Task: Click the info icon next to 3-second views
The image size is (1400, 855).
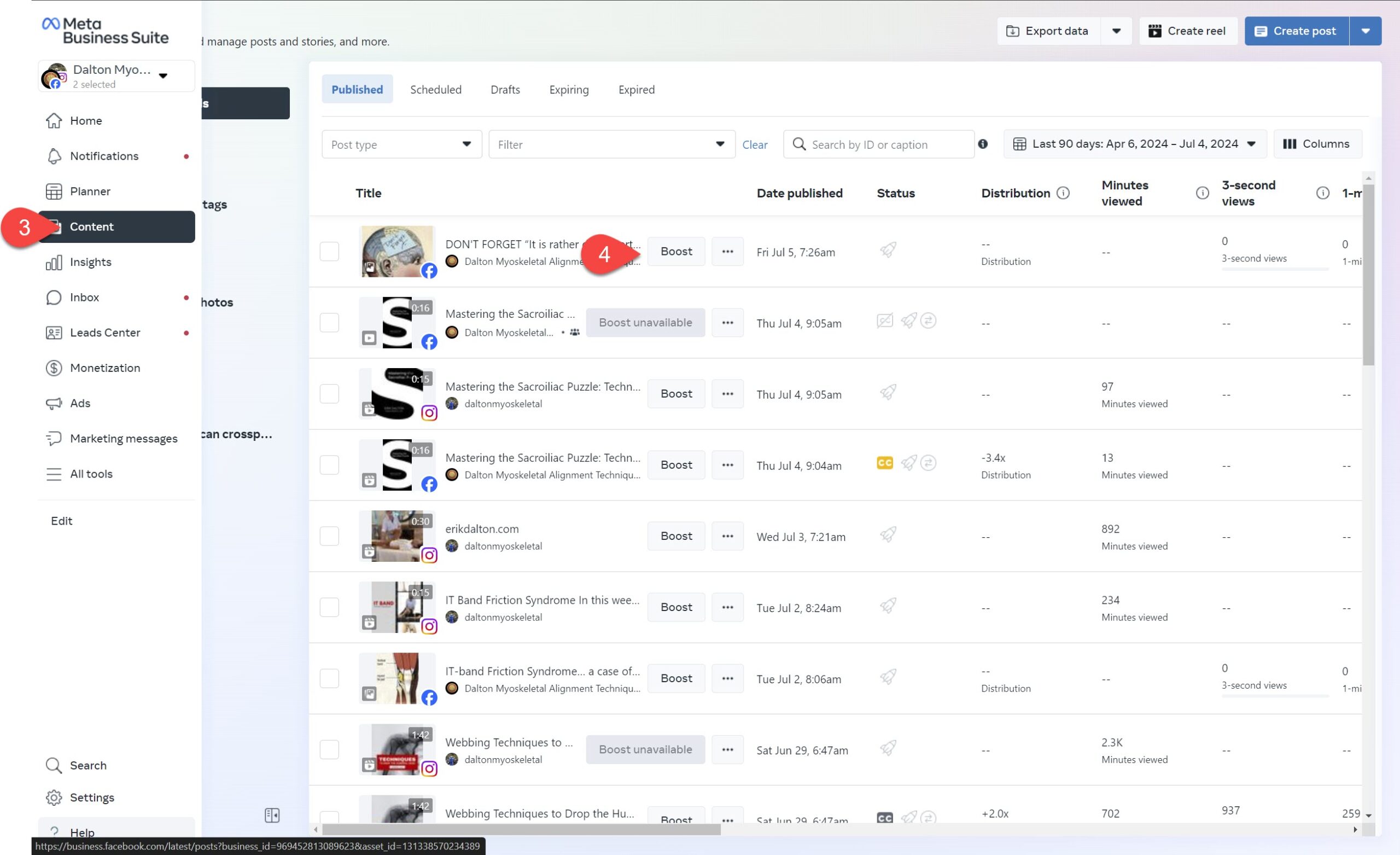Action: 1323,193
